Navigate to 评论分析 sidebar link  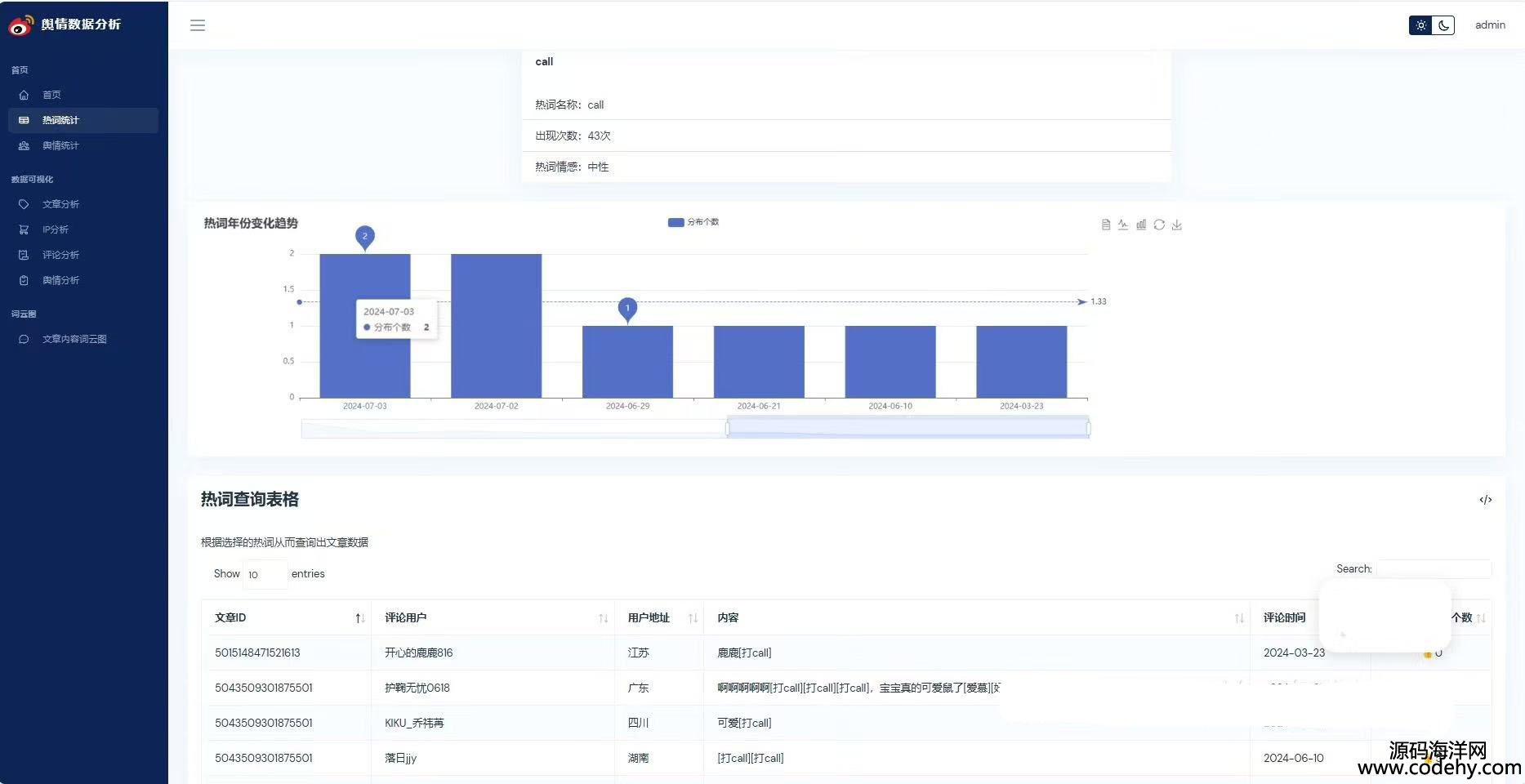pos(60,255)
